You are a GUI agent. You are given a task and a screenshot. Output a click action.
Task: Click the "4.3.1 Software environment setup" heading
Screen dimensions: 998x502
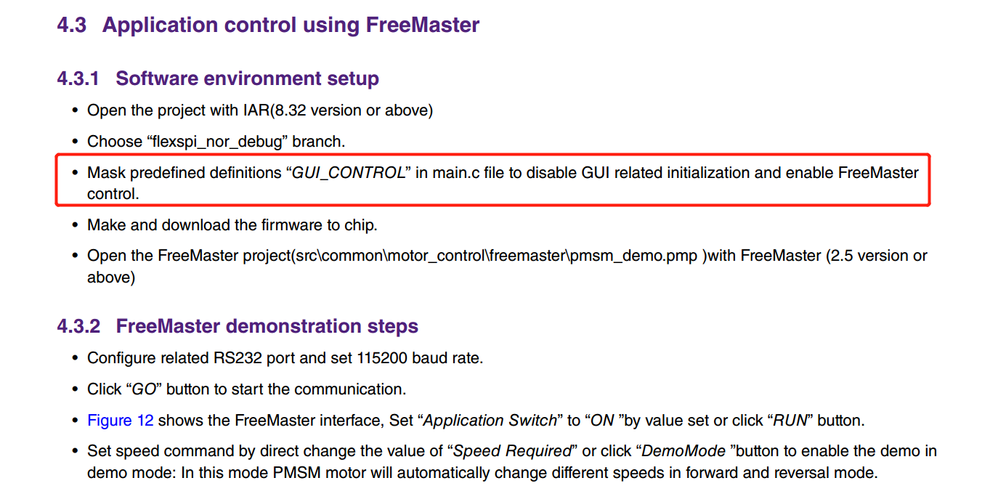tap(247, 78)
